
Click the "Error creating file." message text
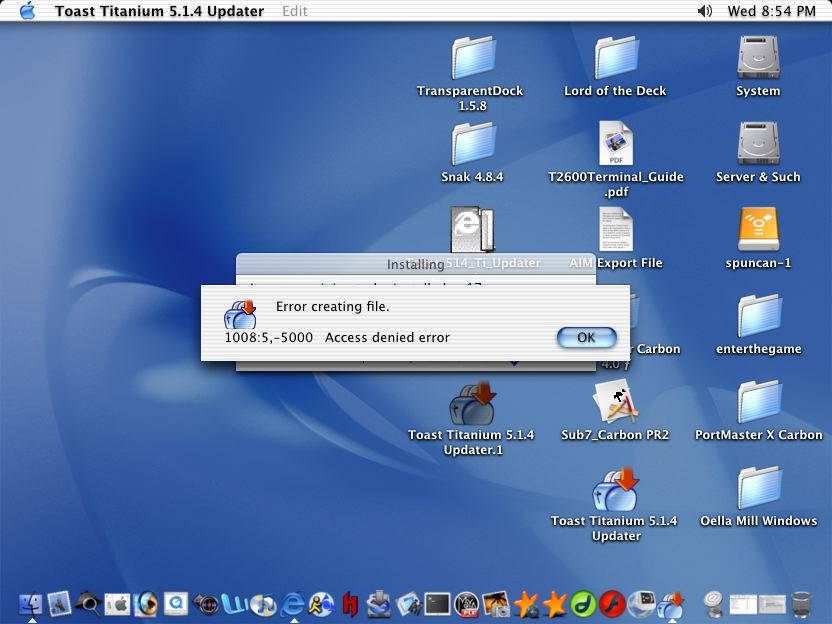pyautogui.click(x=333, y=307)
